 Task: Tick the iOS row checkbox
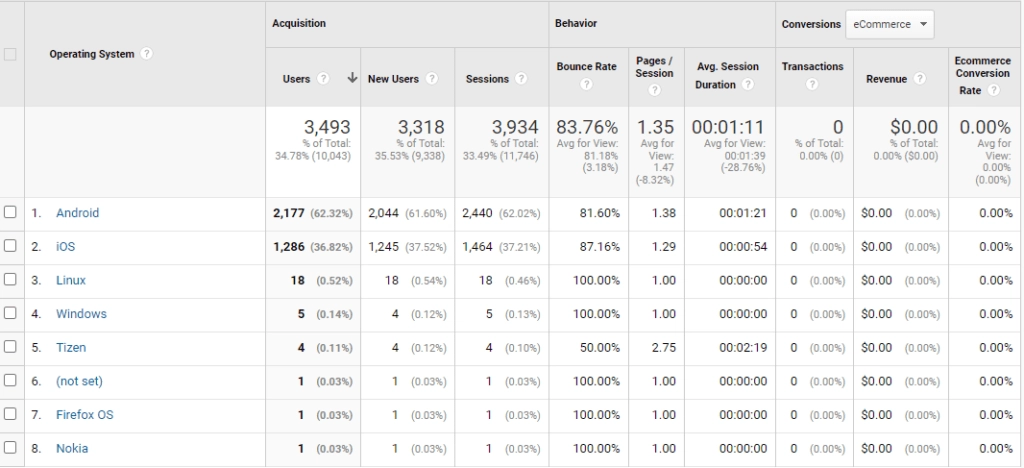11,247
